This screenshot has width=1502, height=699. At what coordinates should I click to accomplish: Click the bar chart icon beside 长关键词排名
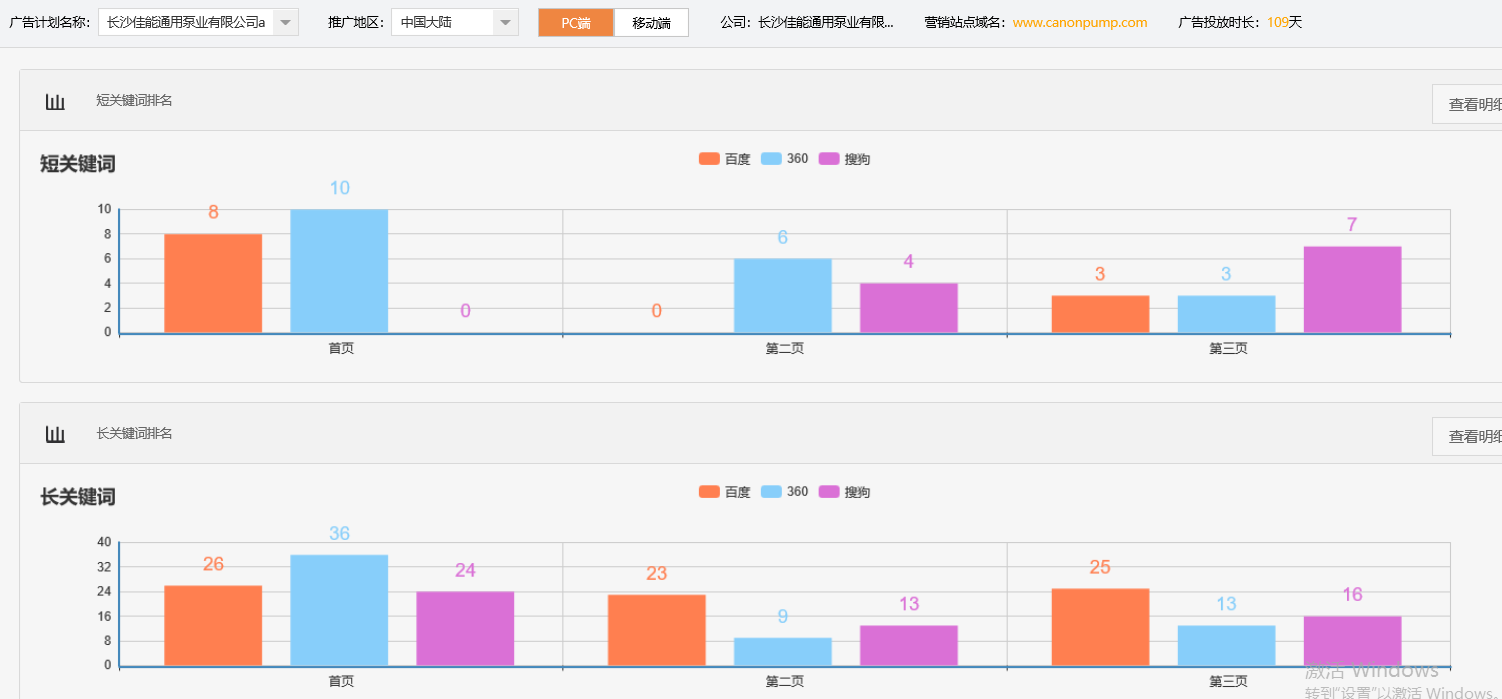[x=55, y=432]
